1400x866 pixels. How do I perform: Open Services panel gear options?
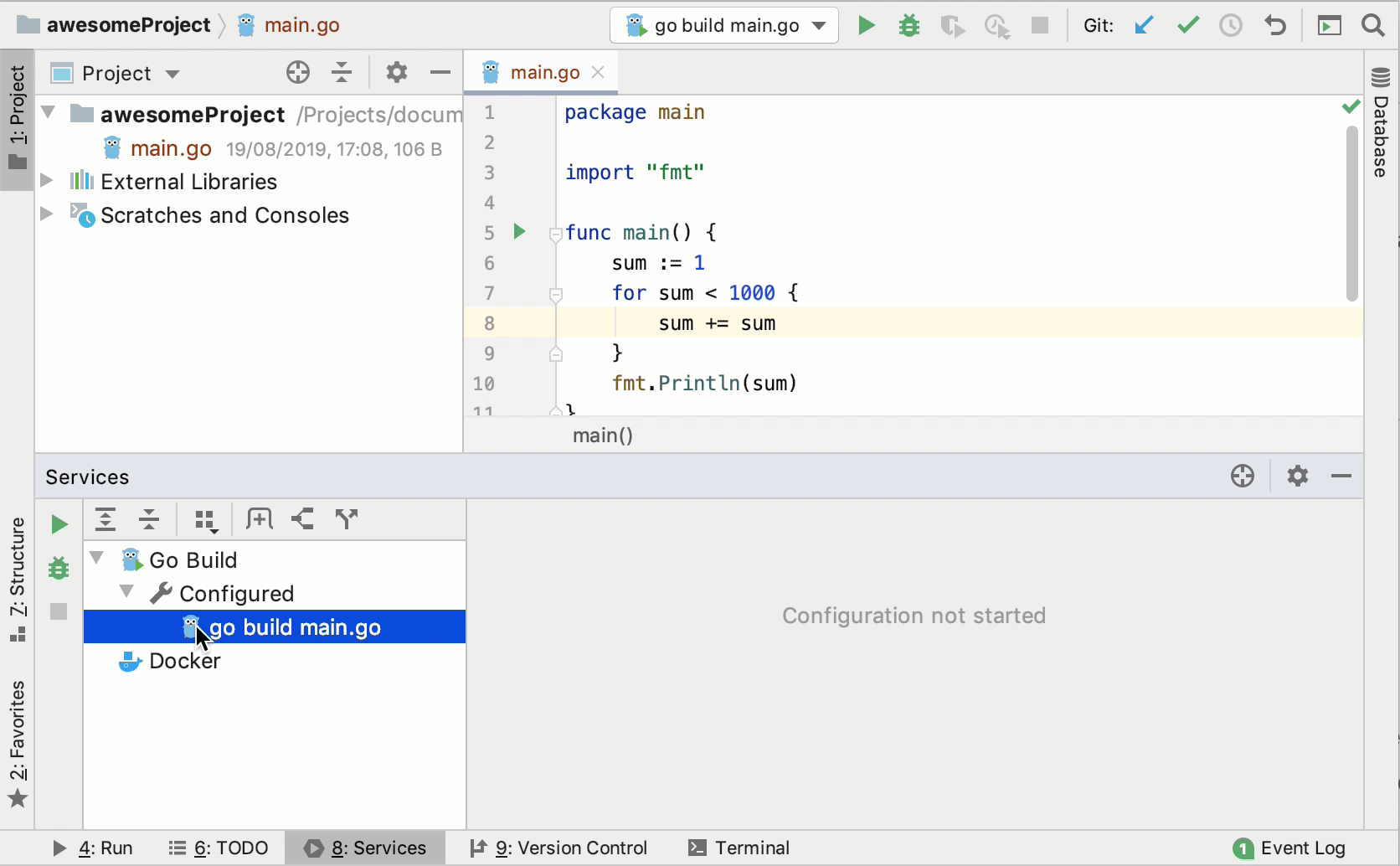click(1298, 476)
